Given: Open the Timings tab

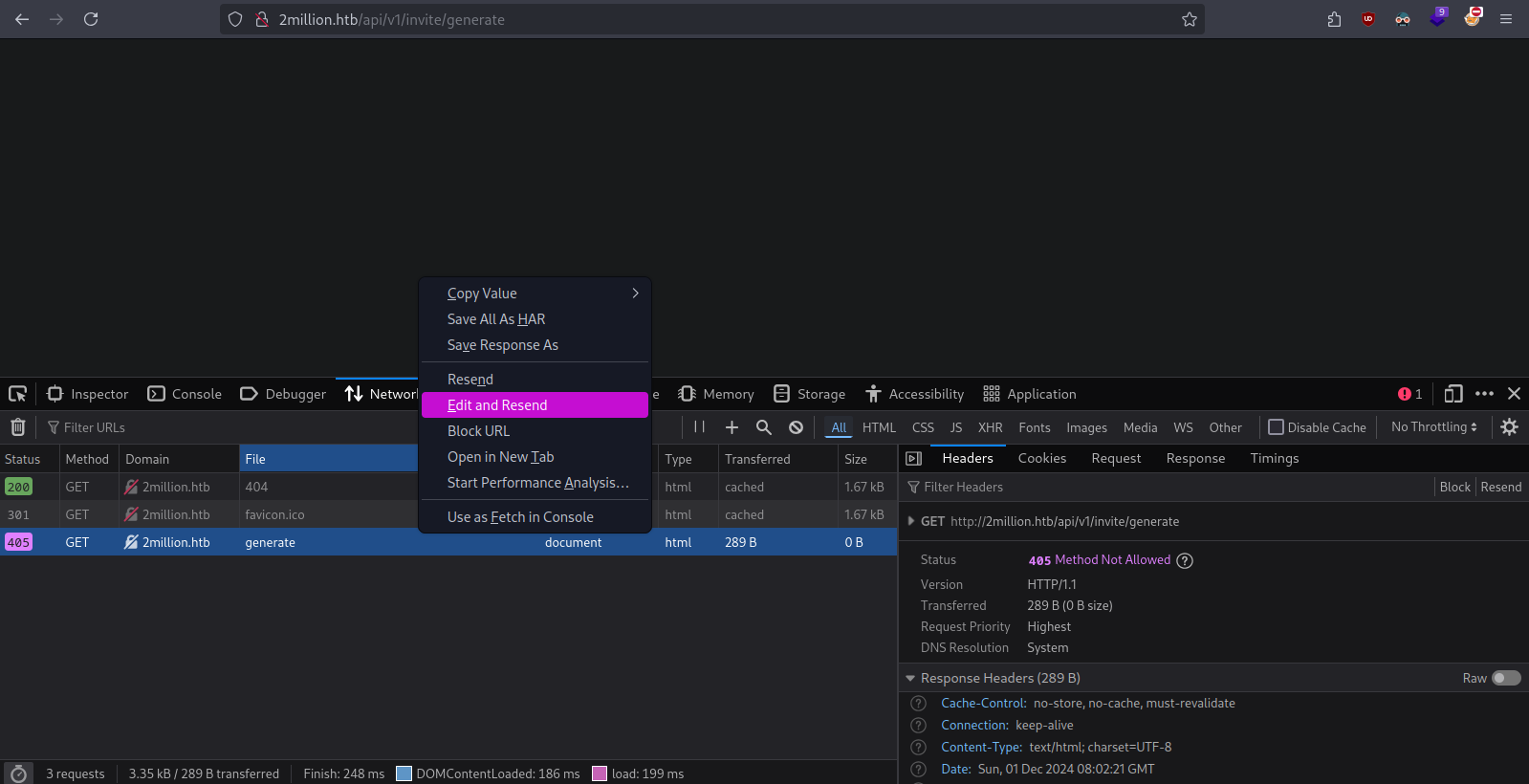Looking at the screenshot, I should (1274, 459).
